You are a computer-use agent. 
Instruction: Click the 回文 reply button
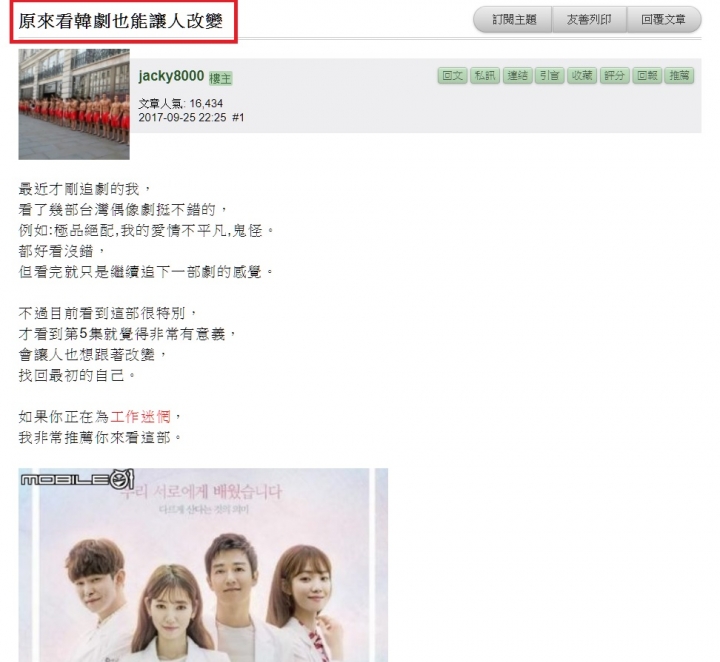452,76
